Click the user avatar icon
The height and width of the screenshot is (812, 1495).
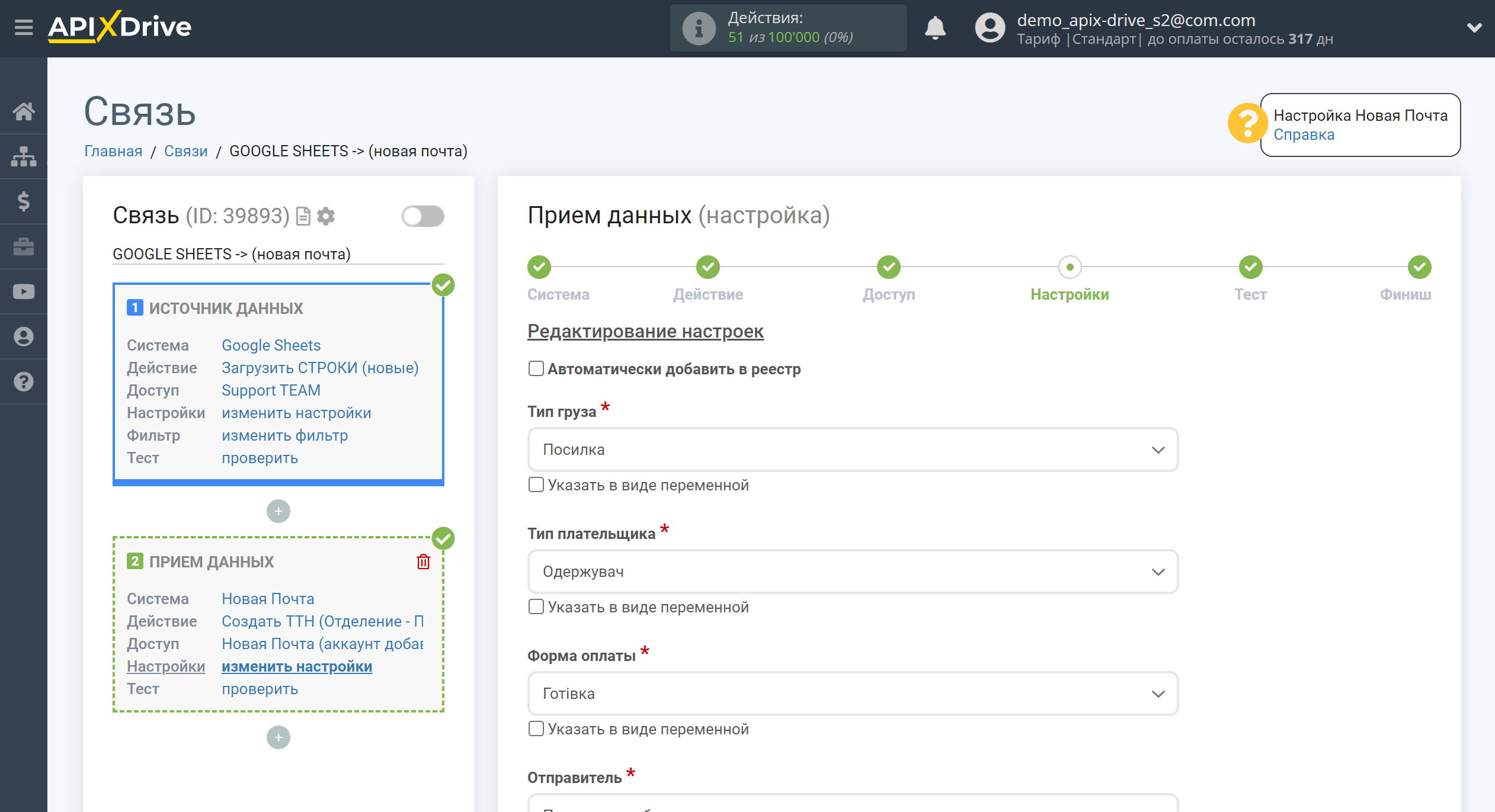990,28
